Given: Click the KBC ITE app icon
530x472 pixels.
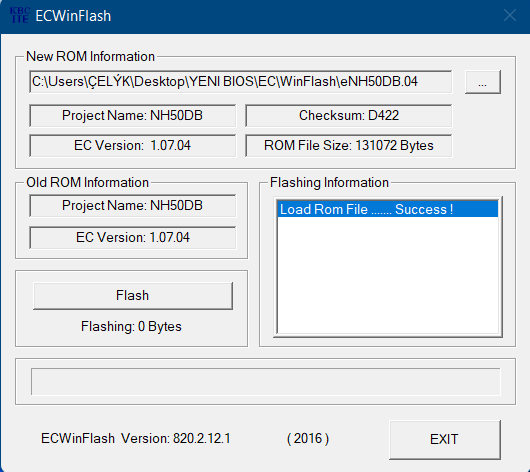Looking at the screenshot, I should pos(20,16).
